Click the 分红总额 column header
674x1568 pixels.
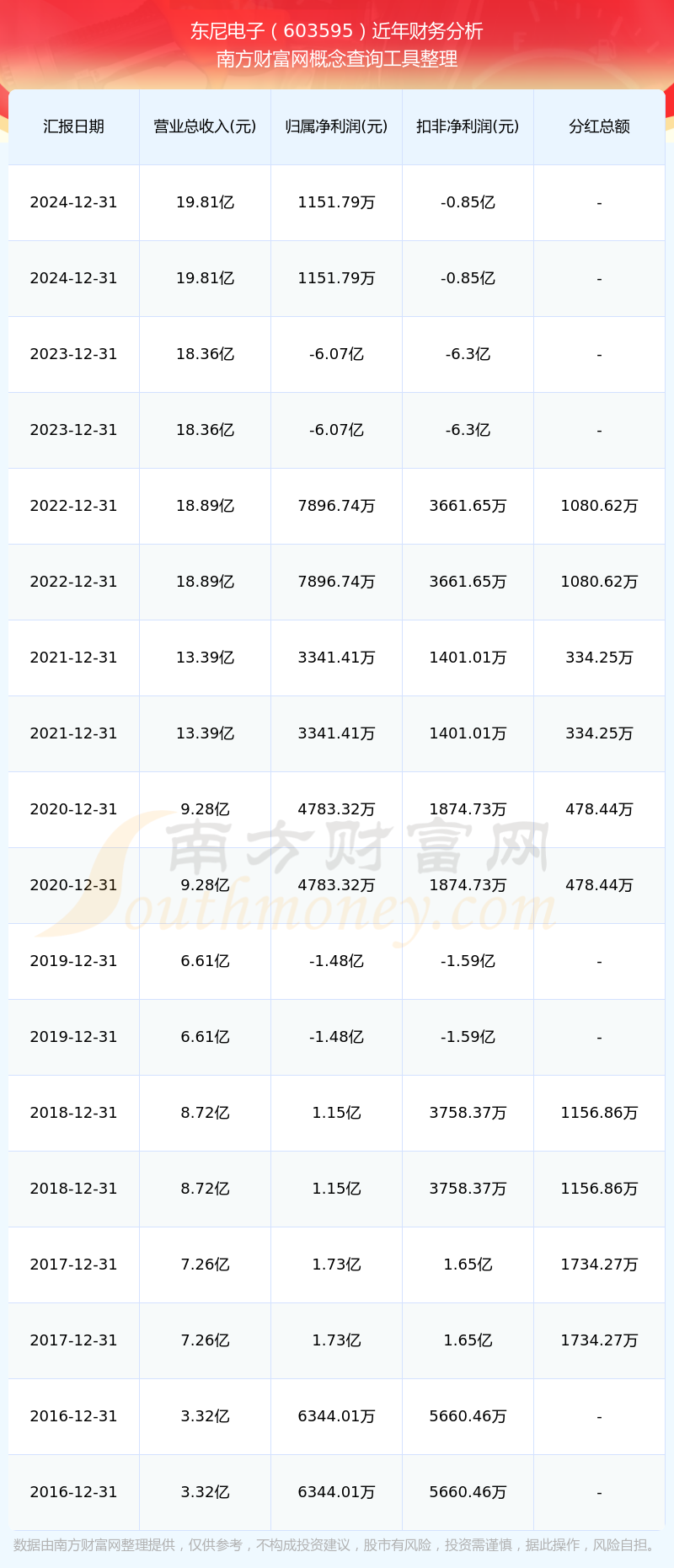click(599, 126)
